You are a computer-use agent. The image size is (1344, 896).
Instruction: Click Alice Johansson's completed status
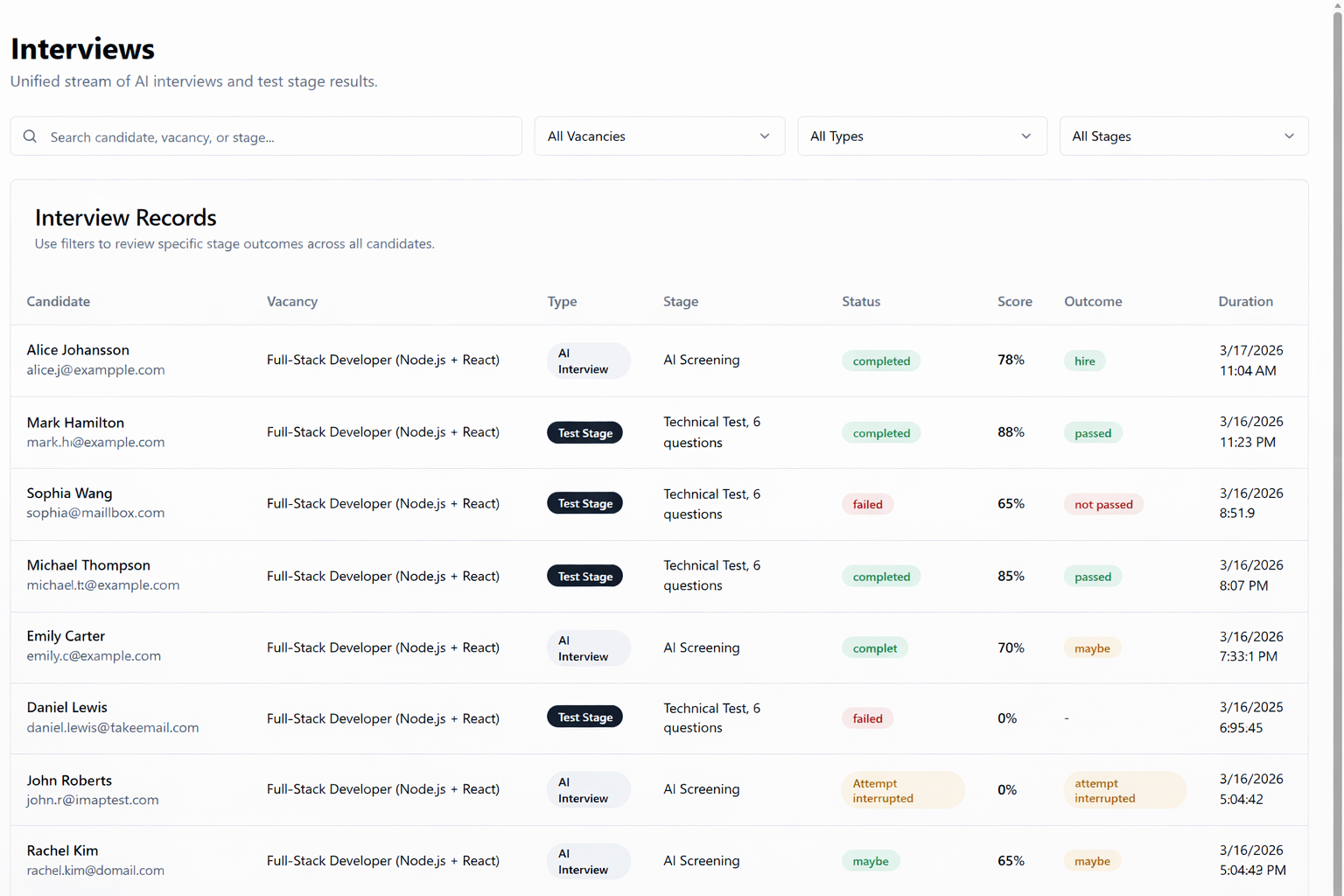pos(881,360)
